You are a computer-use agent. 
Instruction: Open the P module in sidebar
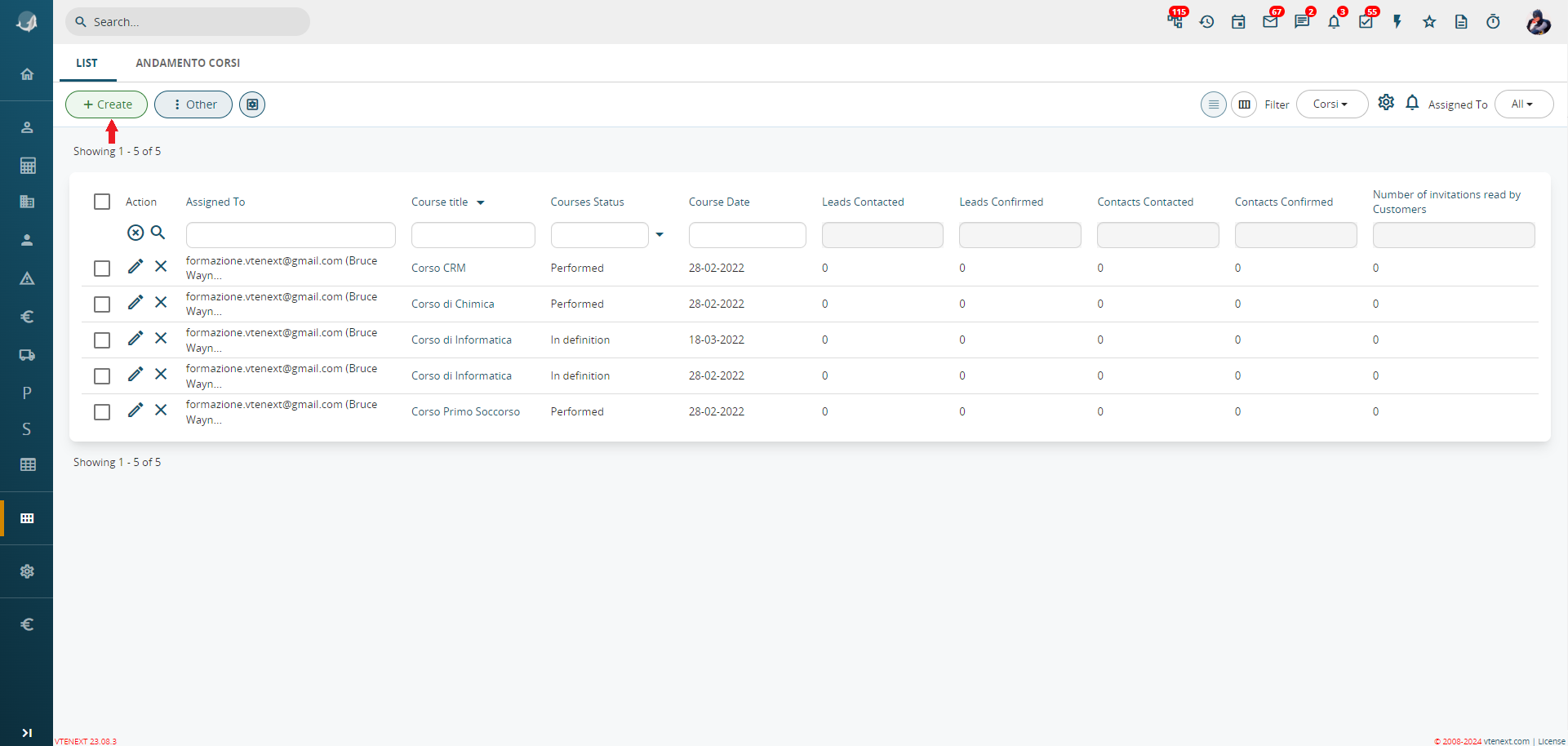coord(27,393)
